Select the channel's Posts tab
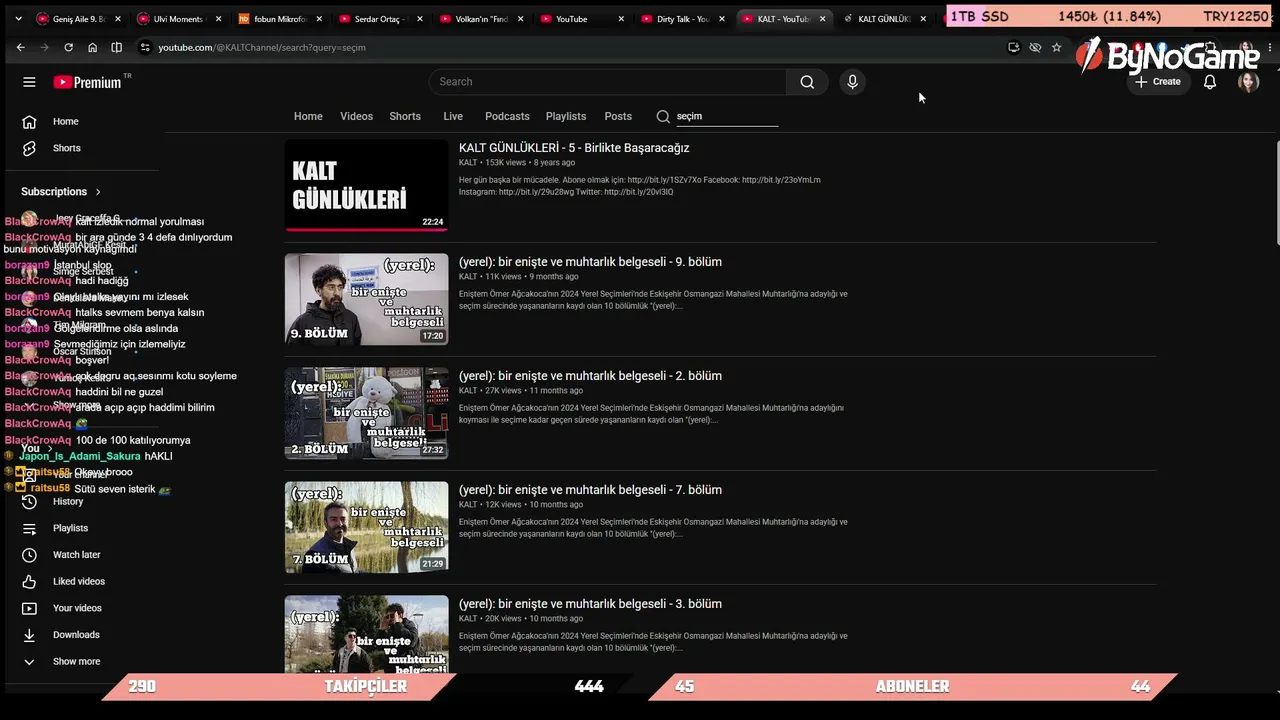 point(618,116)
